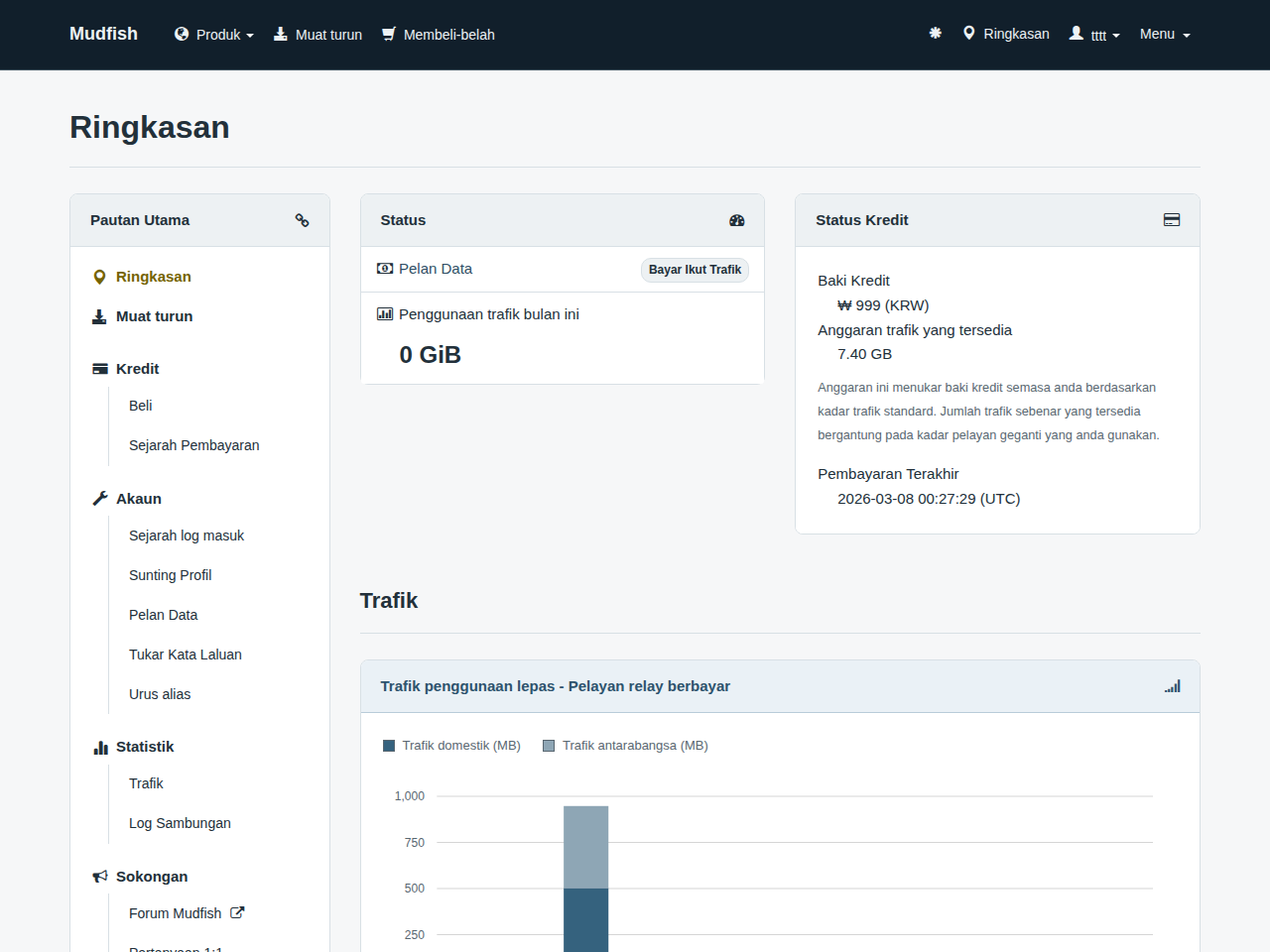Toggle Trafik antarabangsa (MB) legend series
This screenshot has width=1270, height=952.
[625, 746]
